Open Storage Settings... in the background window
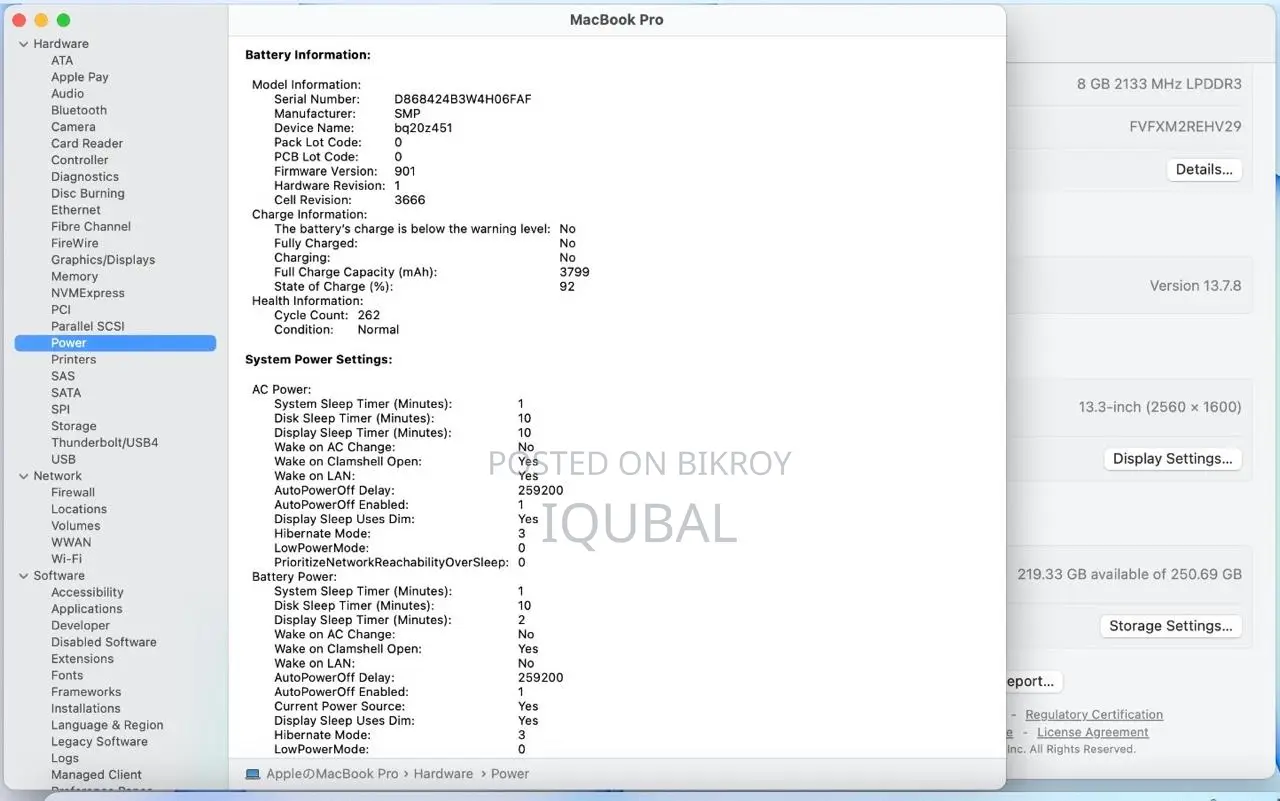Viewport: 1280px width, 801px height. click(x=1171, y=626)
